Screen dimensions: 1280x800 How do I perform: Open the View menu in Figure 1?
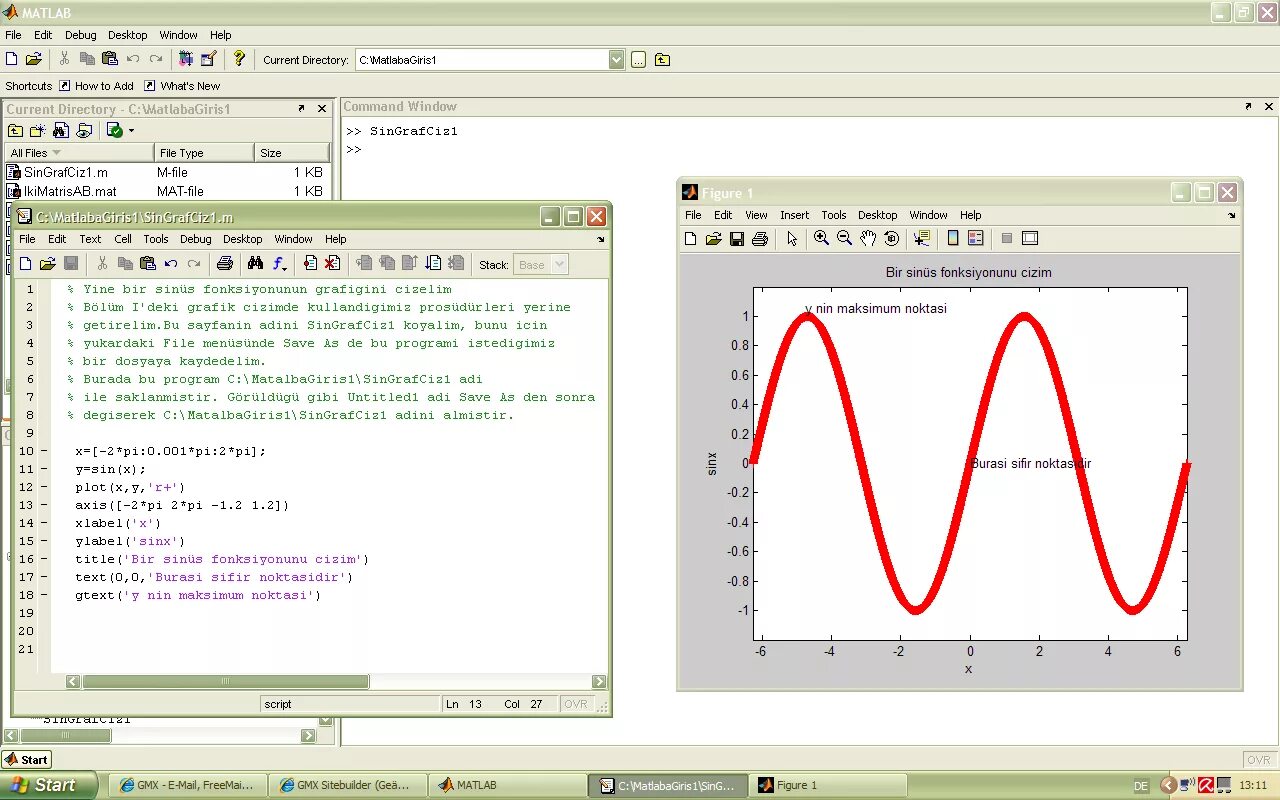(x=756, y=215)
